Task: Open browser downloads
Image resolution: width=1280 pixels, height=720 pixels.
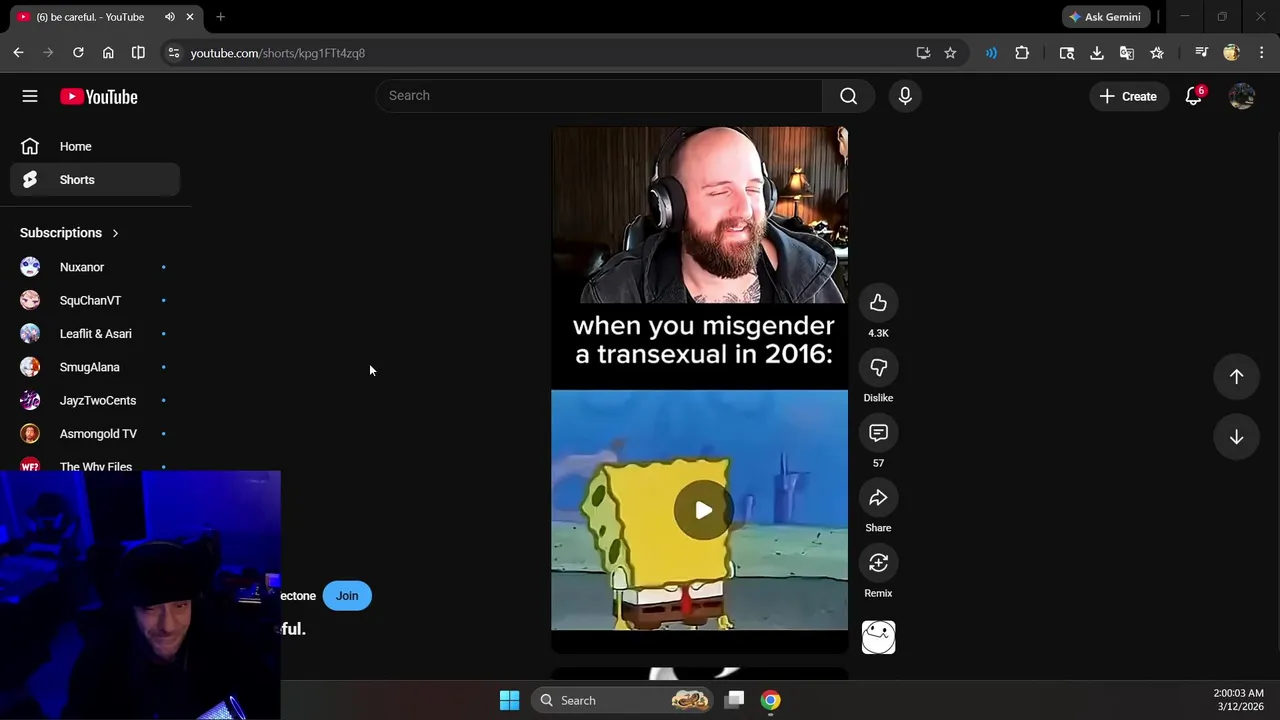Action: coord(1097,53)
